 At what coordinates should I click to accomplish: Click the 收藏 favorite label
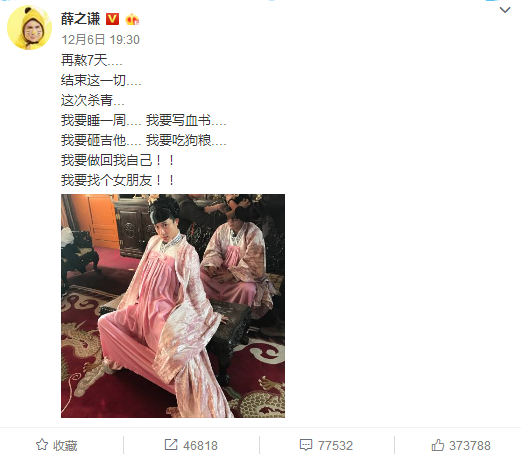(x=65, y=445)
